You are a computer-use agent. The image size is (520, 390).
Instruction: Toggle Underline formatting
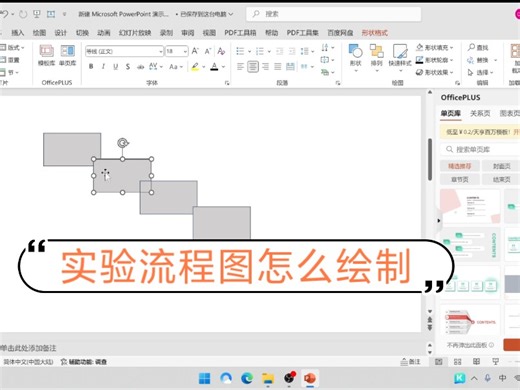[115, 67]
